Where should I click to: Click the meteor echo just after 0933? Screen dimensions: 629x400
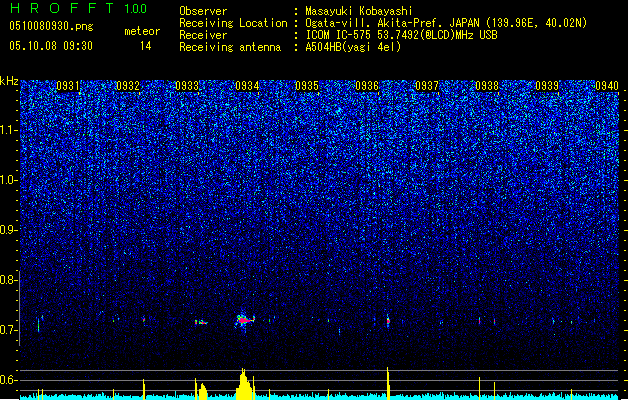coord(201,322)
